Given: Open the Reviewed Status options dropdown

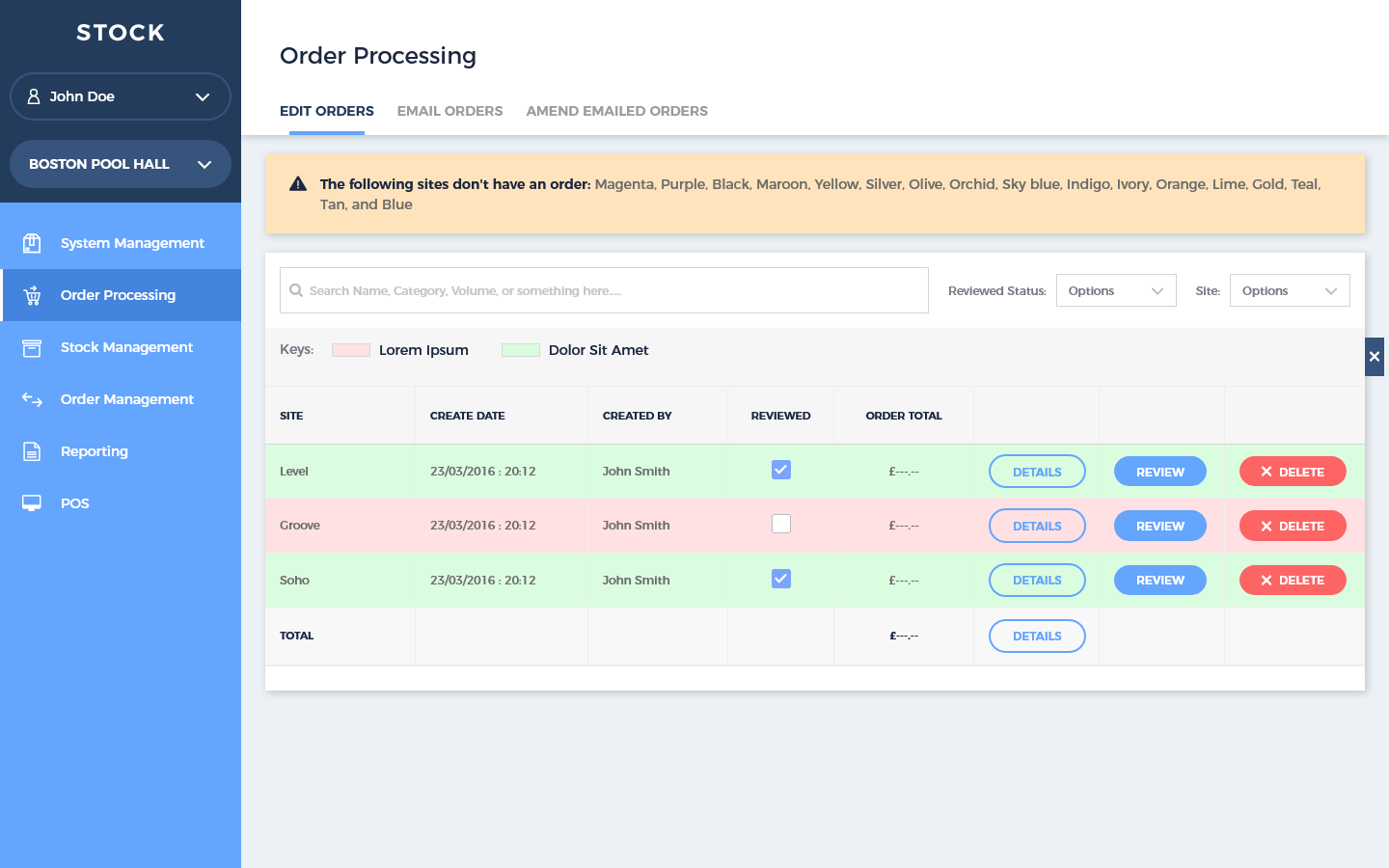Looking at the screenshot, I should (1116, 290).
